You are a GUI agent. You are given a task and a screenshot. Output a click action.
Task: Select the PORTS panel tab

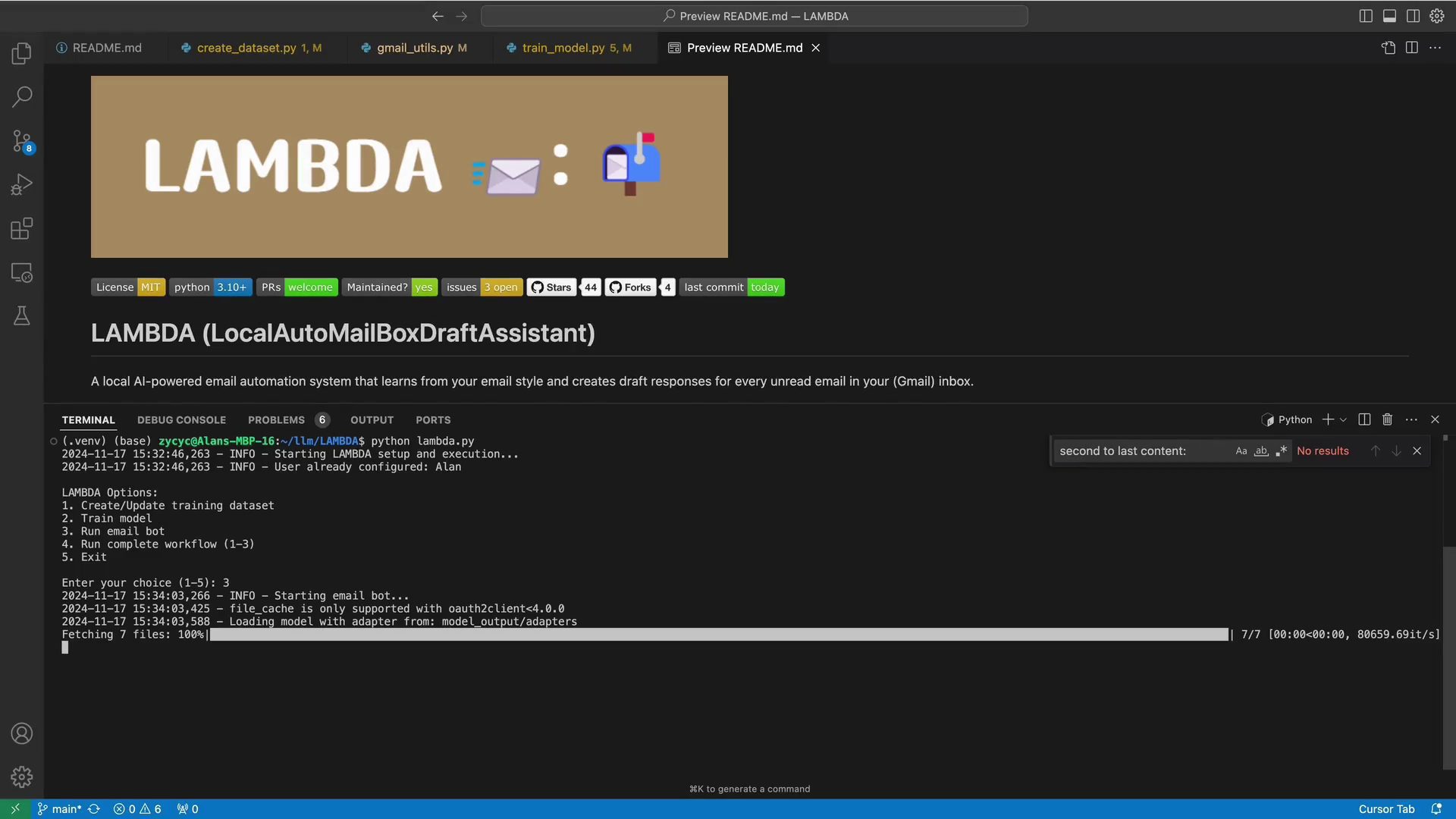[x=433, y=420]
